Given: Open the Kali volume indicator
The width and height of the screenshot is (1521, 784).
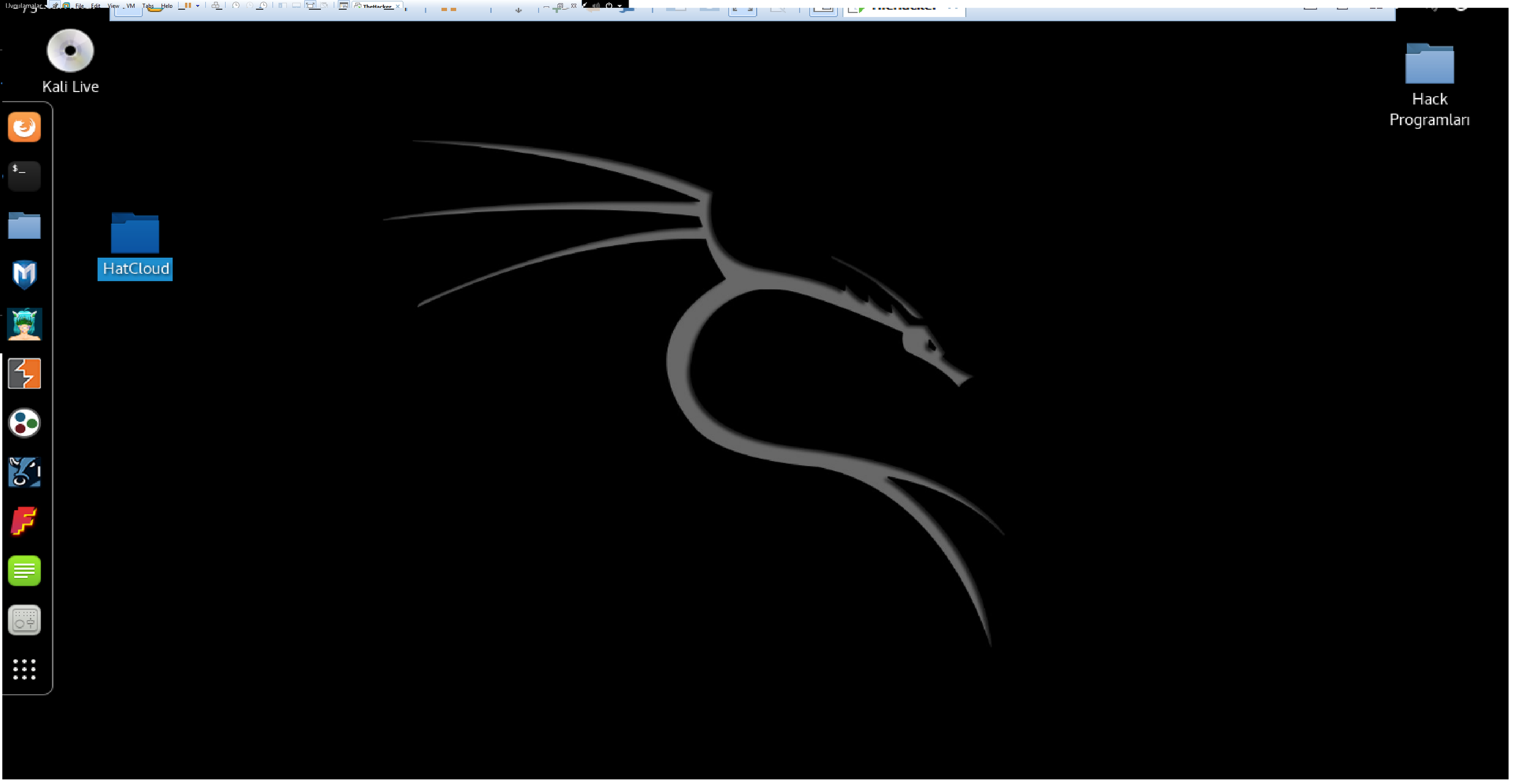Looking at the screenshot, I should tap(595, 5).
